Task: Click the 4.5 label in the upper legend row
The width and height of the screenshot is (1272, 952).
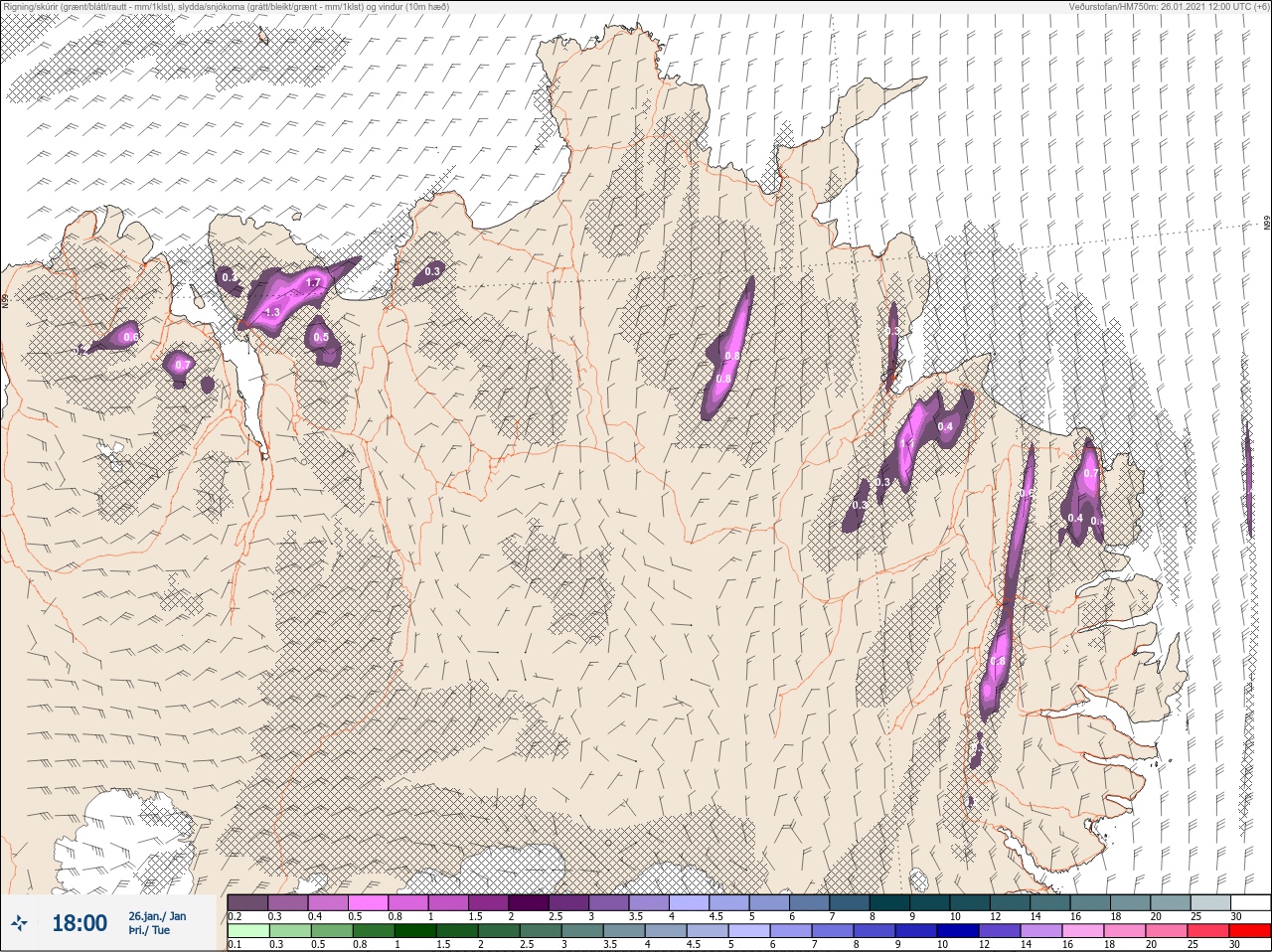Action: [716, 915]
